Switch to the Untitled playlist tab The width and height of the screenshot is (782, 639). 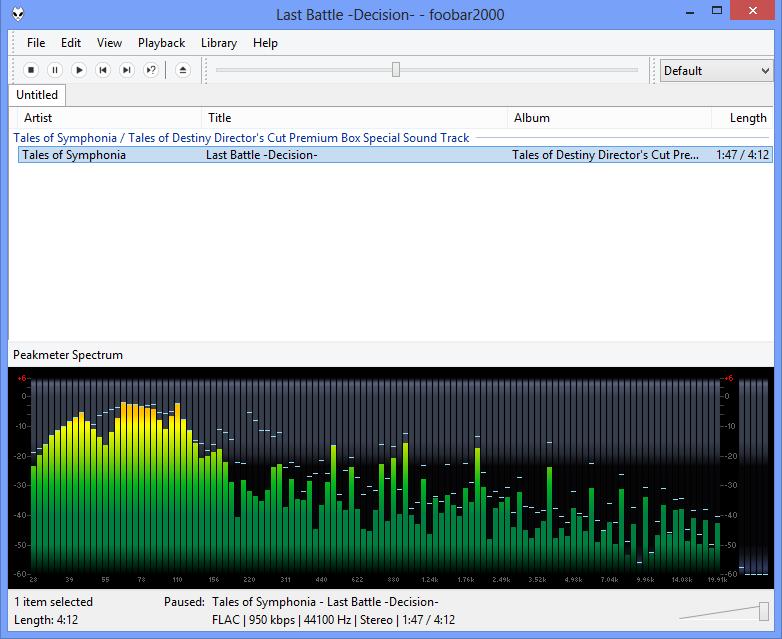(37, 95)
